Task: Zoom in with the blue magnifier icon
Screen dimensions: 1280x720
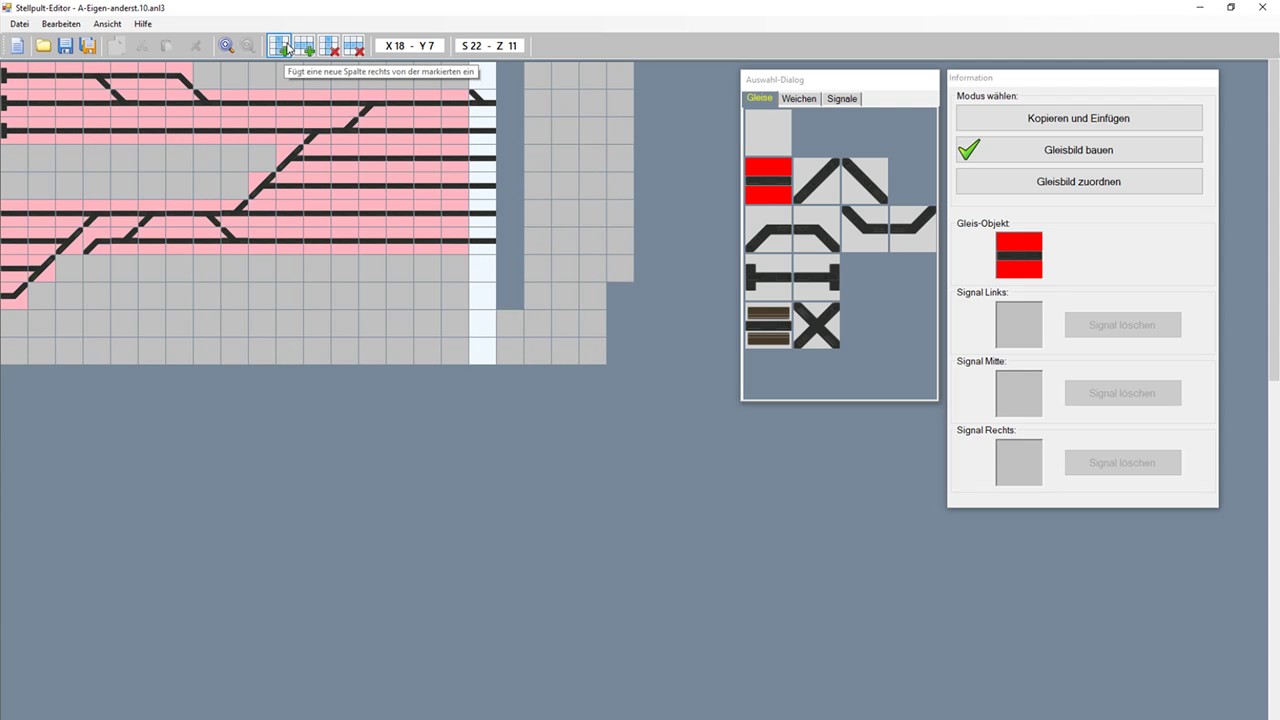Action: pyautogui.click(x=227, y=46)
